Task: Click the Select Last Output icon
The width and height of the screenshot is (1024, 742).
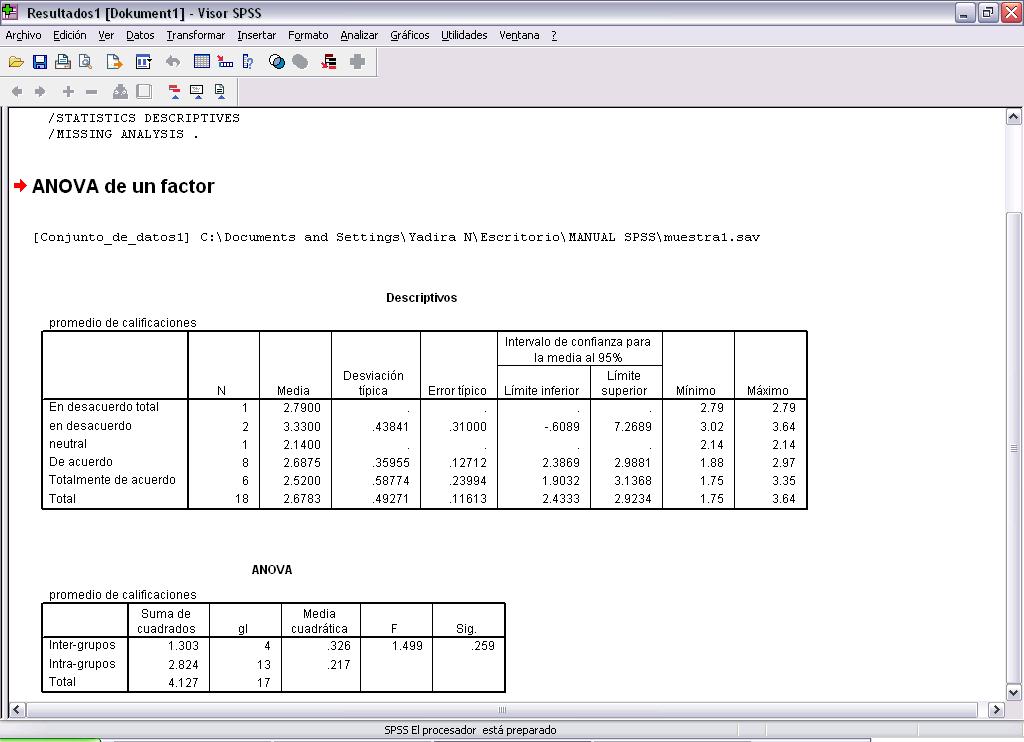Action: [x=329, y=62]
